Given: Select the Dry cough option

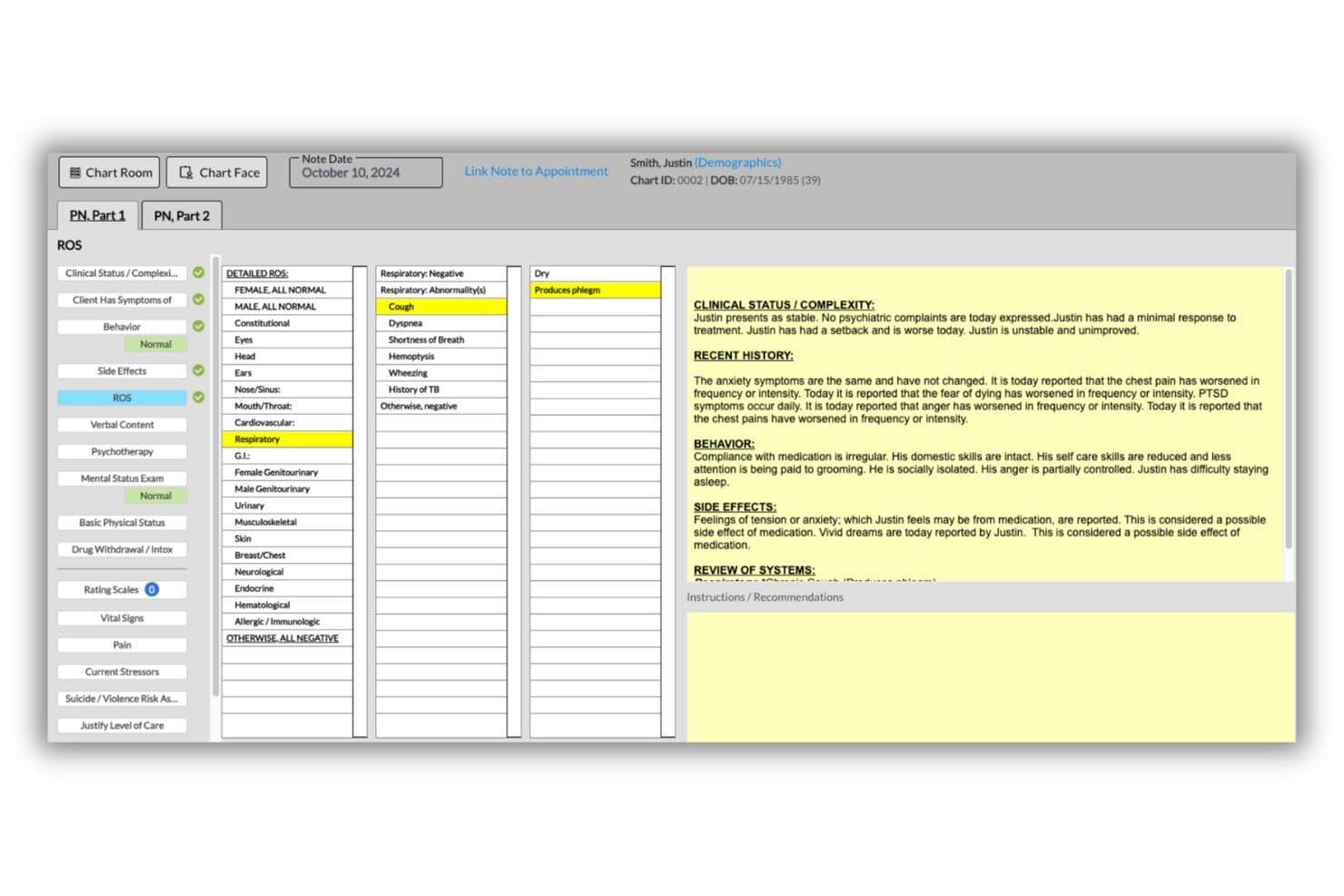Looking at the screenshot, I should (596, 273).
